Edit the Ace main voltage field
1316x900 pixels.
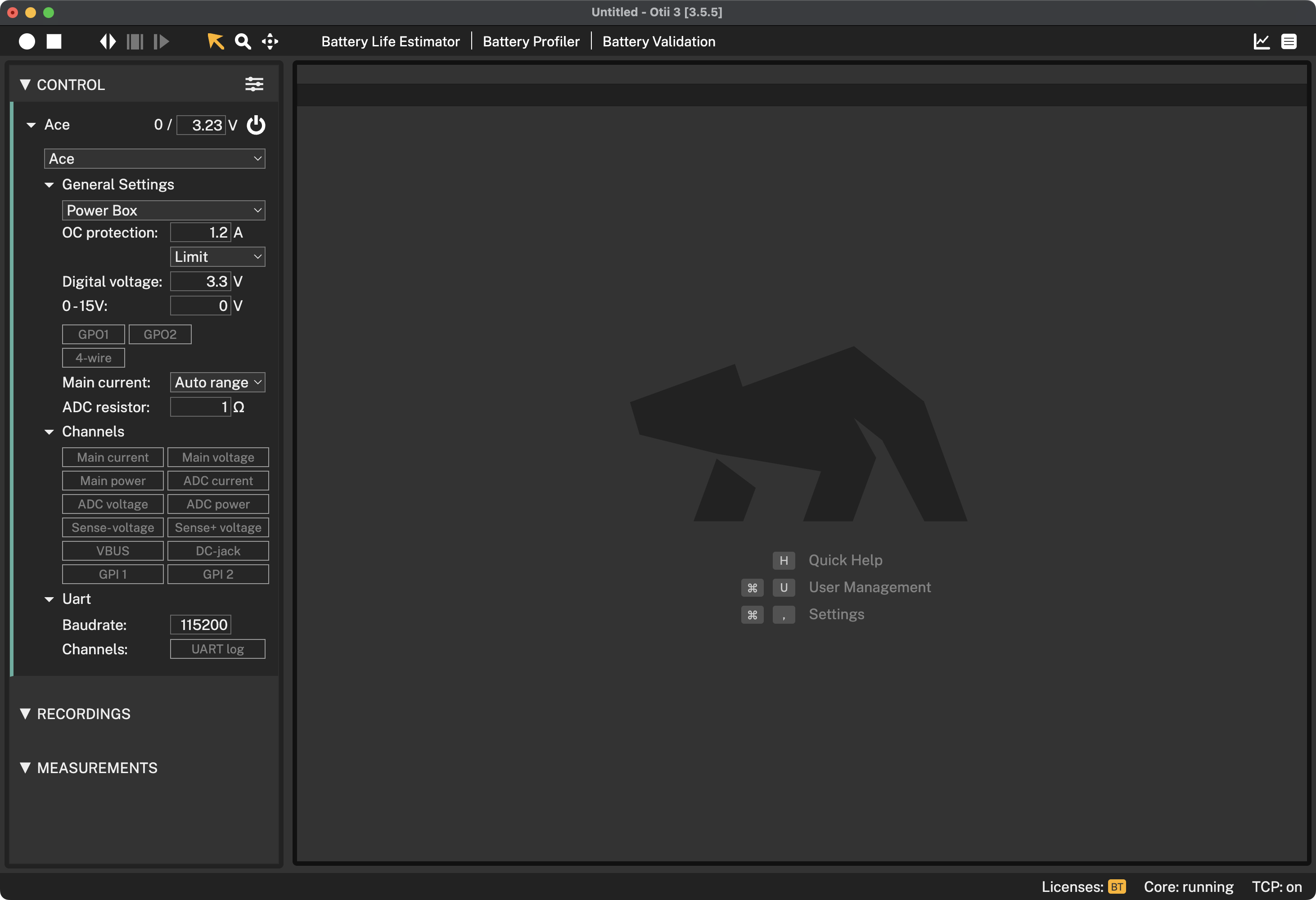pyautogui.click(x=201, y=125)
